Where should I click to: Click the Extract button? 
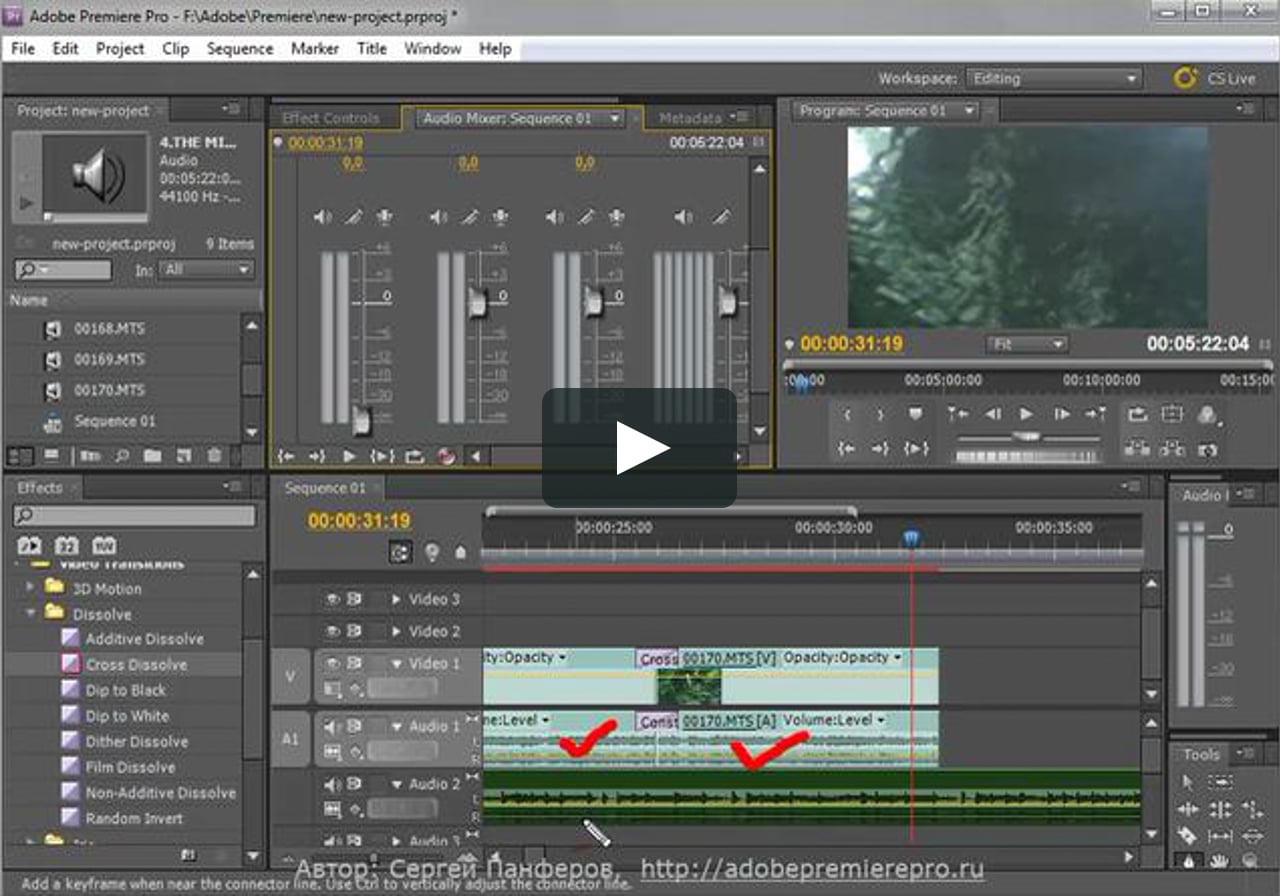pyautogui.click(x=1173, y=449)
